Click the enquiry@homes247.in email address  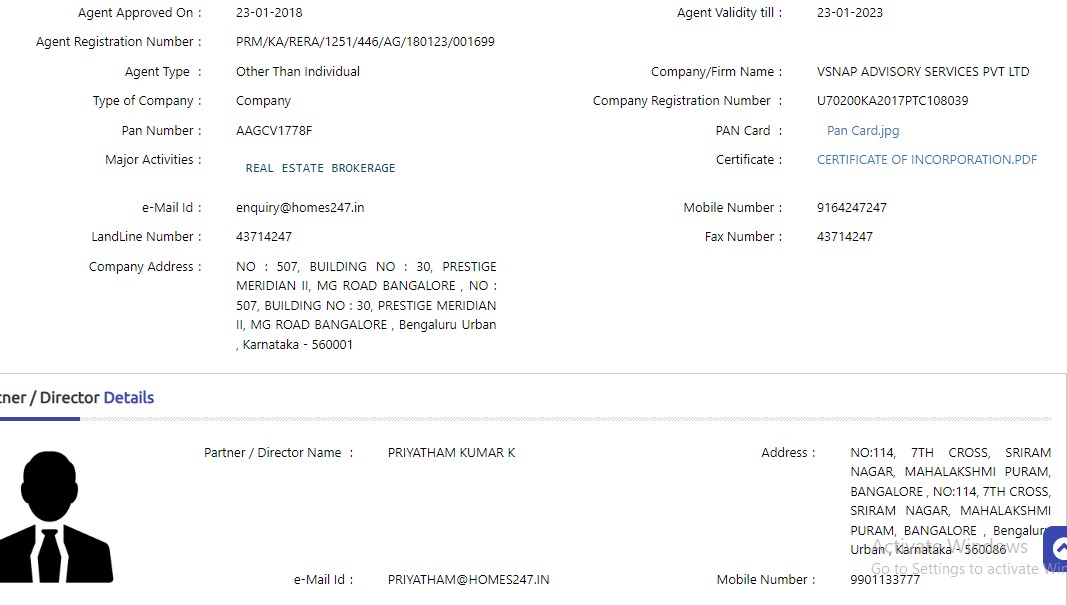pos(300,208)
